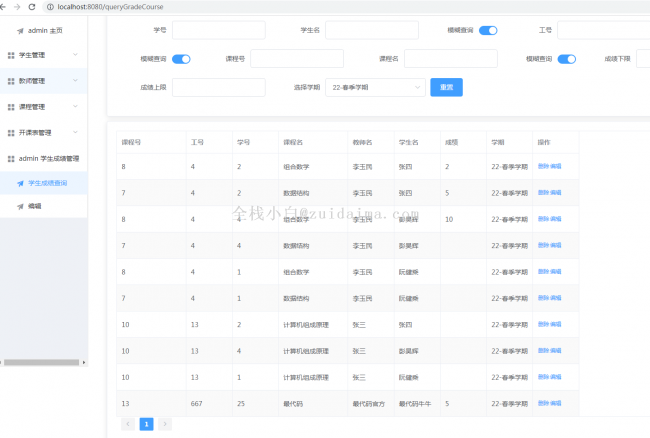Click the grid icon next to 课程管理
The width and height of the screenshot is (650, 438).
(x=11, y=106)
